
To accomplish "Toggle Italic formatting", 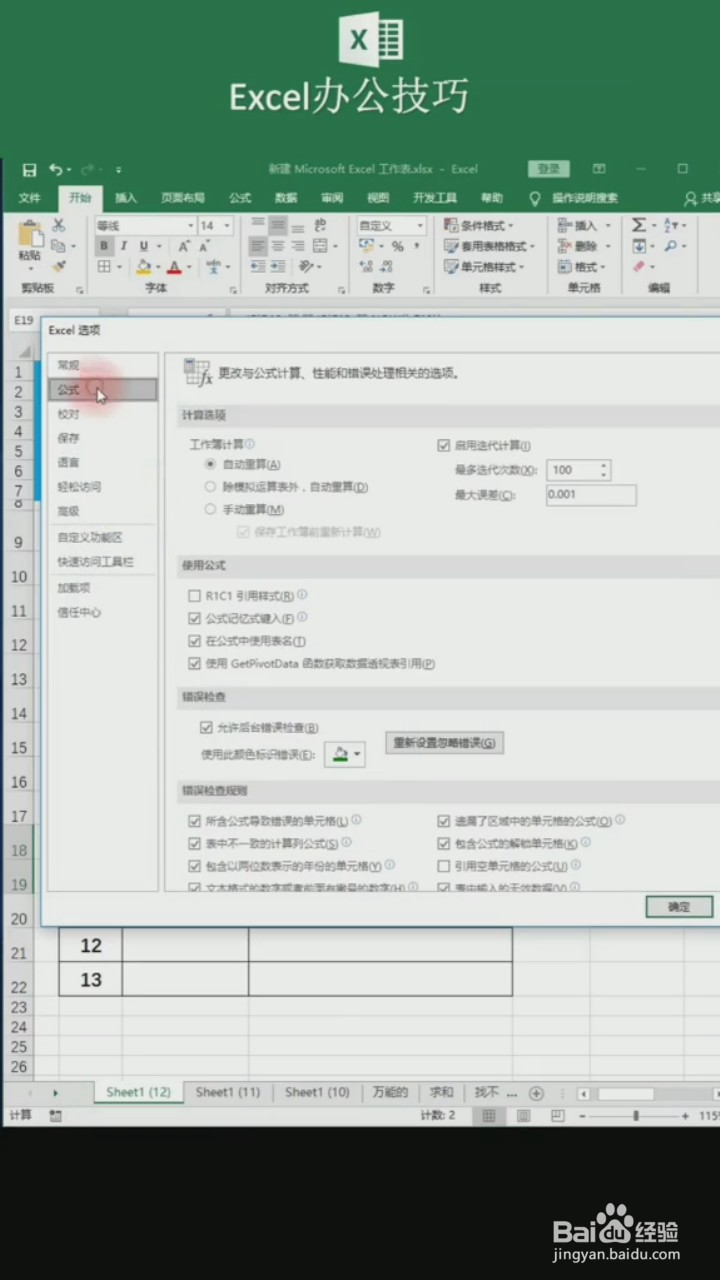I will pos(123,246).
